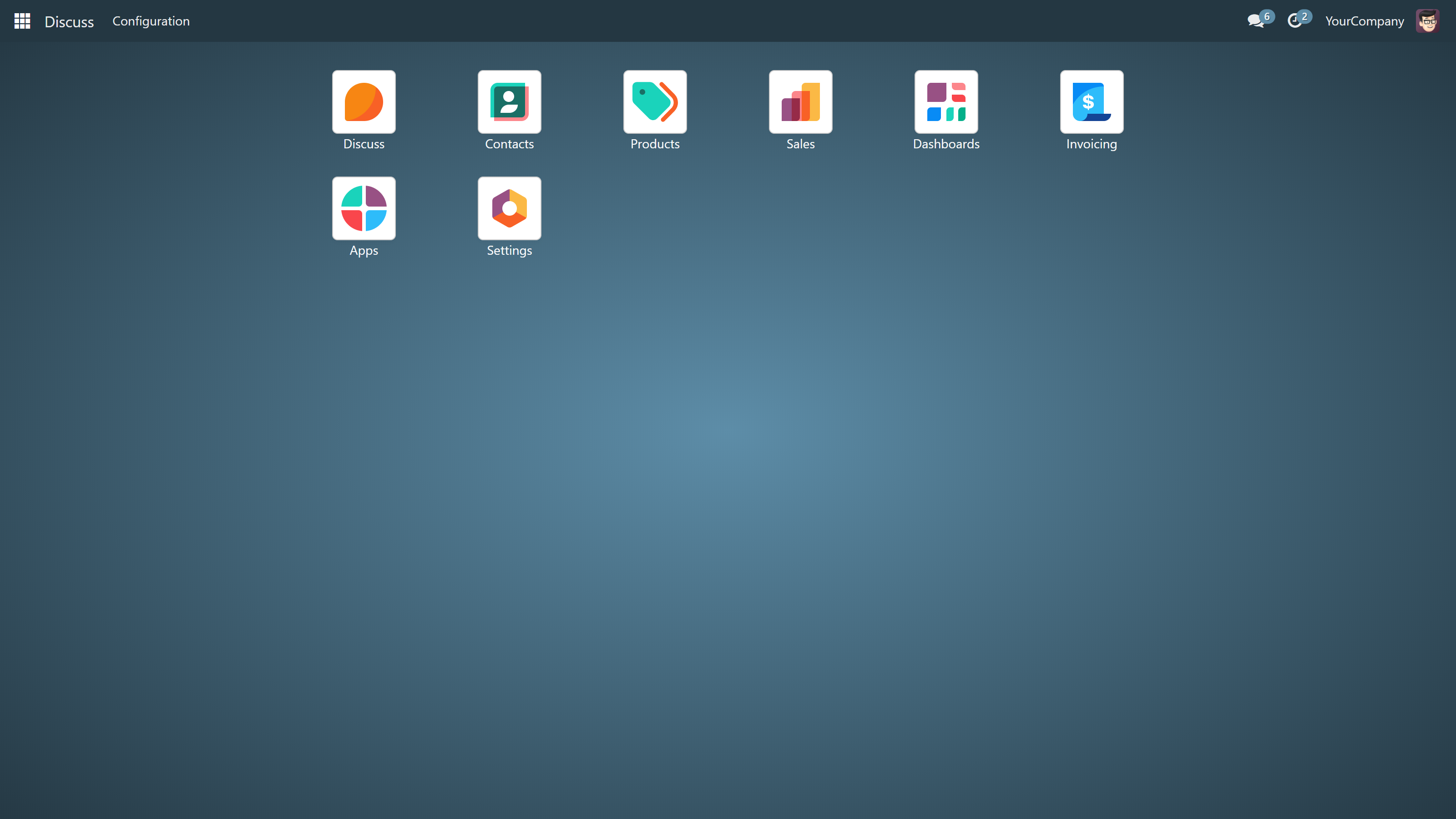Open the Invoicing app icon
The image size is (1456, 819).
(x=1092, y=102)
